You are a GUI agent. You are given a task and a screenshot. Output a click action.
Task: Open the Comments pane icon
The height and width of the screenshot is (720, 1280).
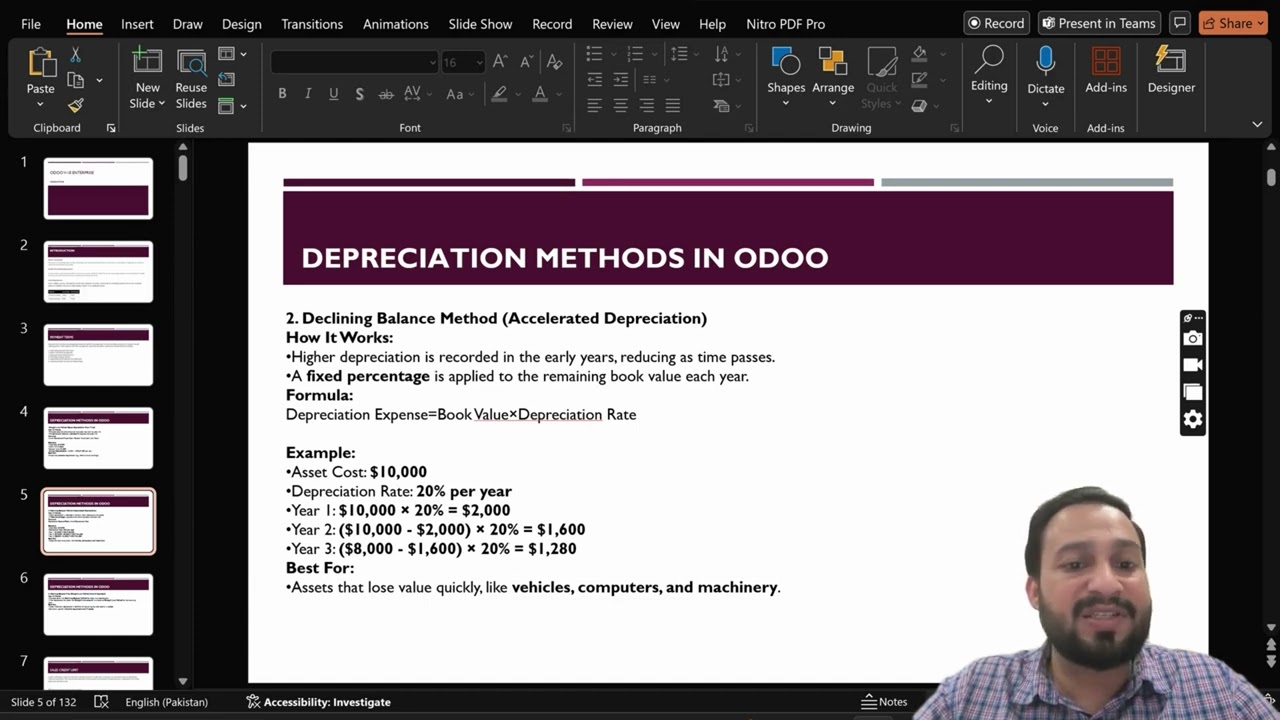click(x=1180, y=23)
